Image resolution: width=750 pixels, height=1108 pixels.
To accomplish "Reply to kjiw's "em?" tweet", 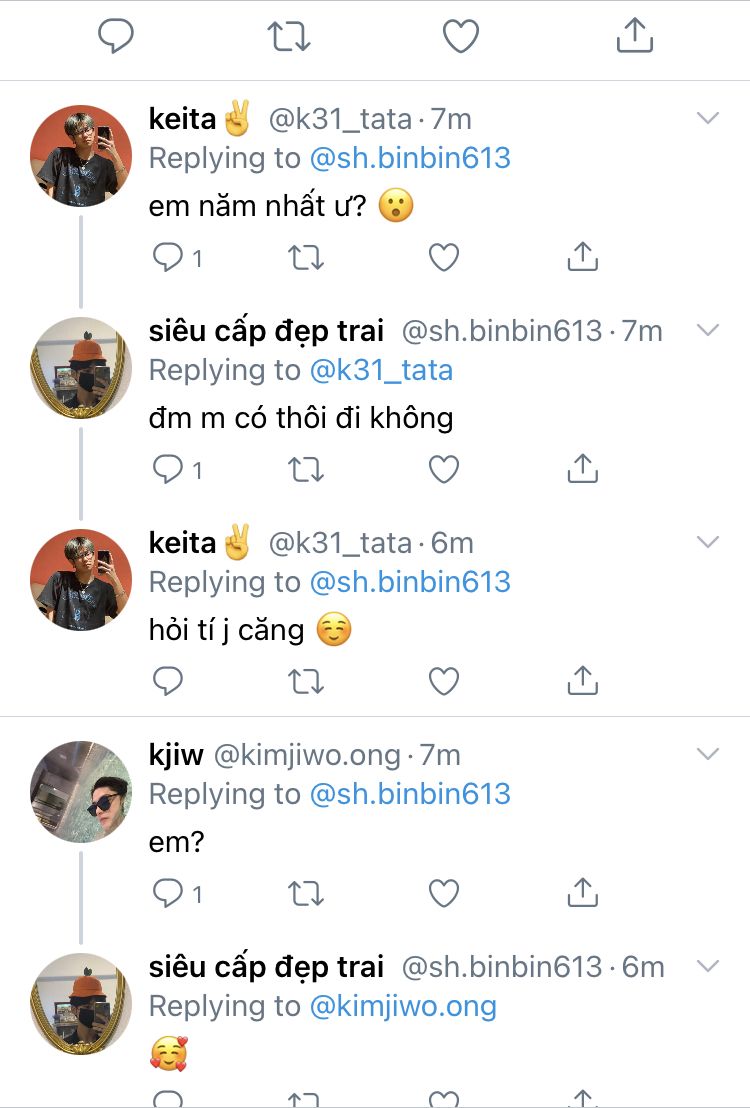I will tap(168, 892).
